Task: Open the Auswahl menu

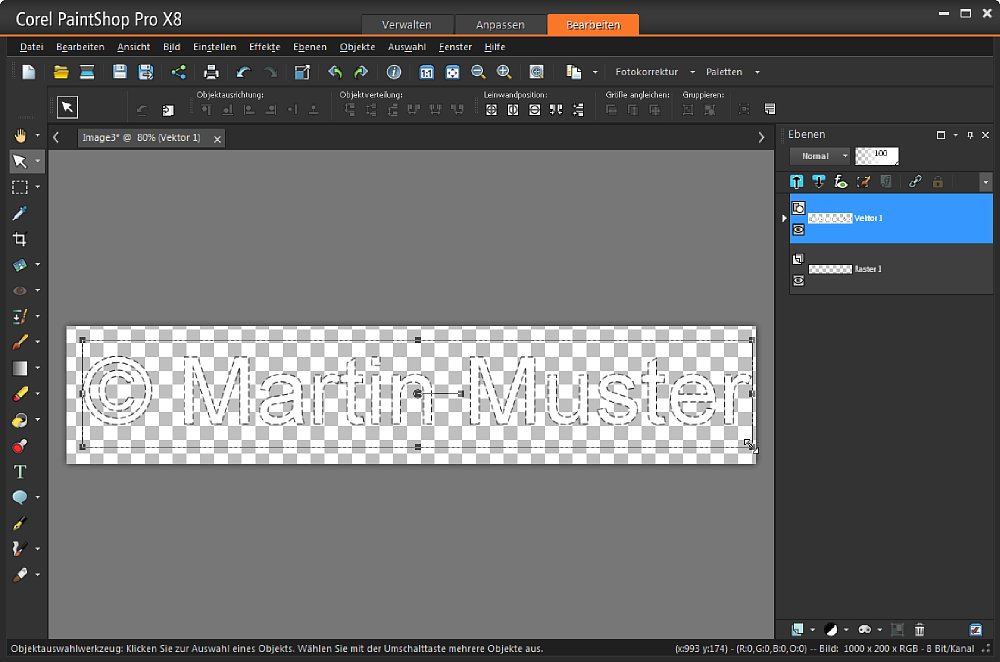Action: point(406,47)
